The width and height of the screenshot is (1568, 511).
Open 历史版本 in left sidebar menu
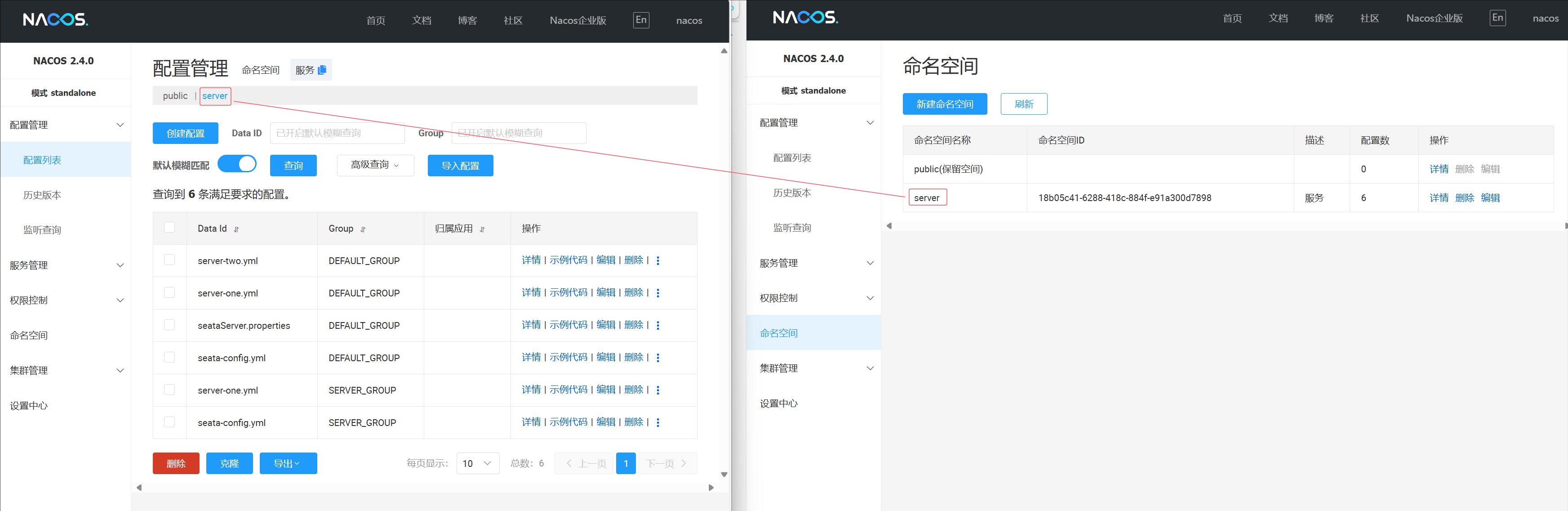[42, 195]
